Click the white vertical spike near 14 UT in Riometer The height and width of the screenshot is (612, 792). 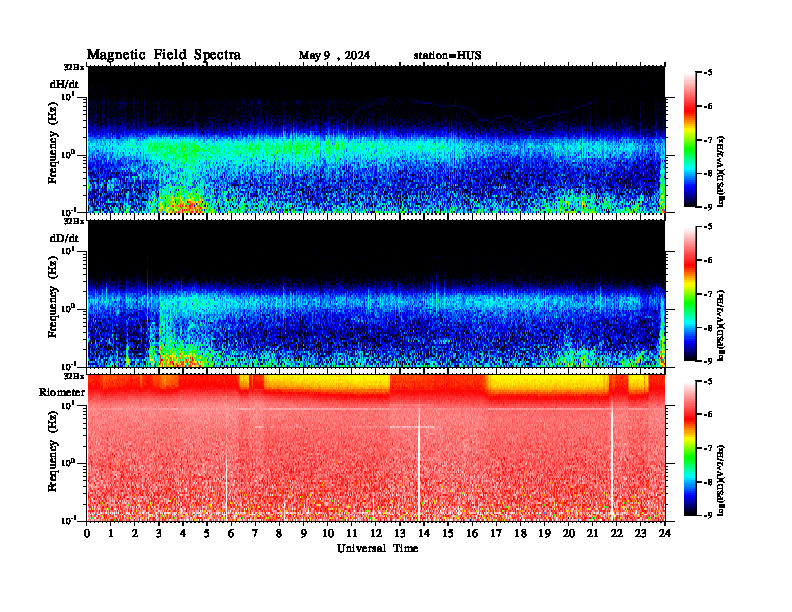click(419, 457)
